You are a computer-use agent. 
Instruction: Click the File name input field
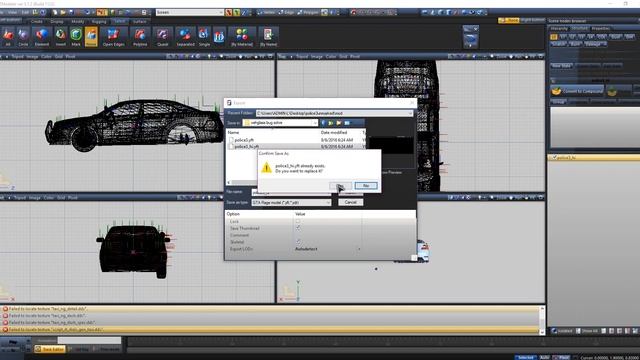pyautogui.click(x=291, y=192)
